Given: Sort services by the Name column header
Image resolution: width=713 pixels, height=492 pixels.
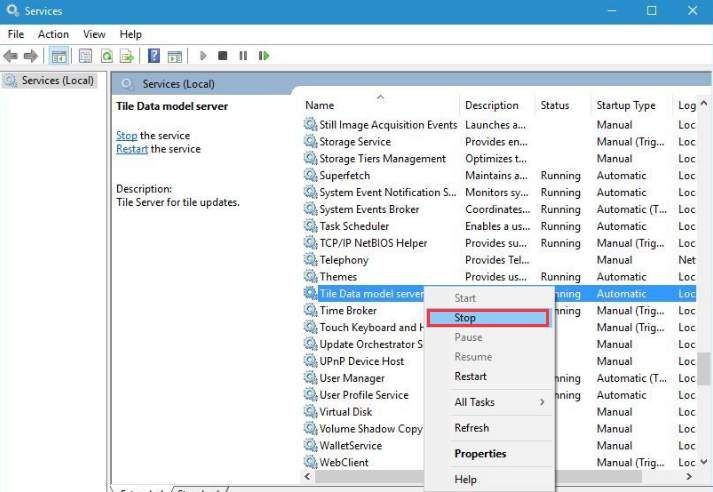Looking at the screenshot, I should tap(320, 105).
